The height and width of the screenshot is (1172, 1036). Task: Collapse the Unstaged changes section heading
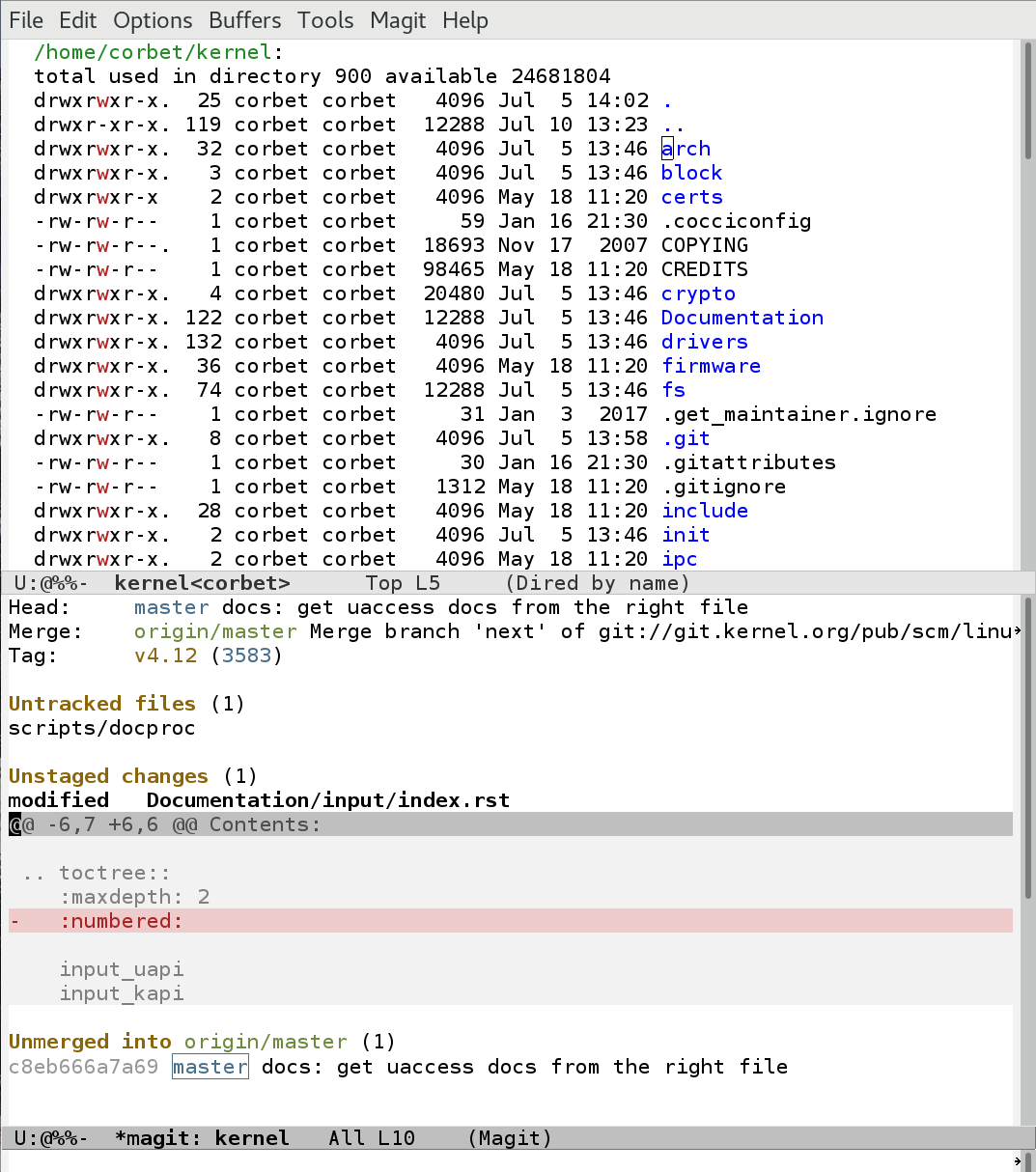pyautogui.click(x=107, y=776)
